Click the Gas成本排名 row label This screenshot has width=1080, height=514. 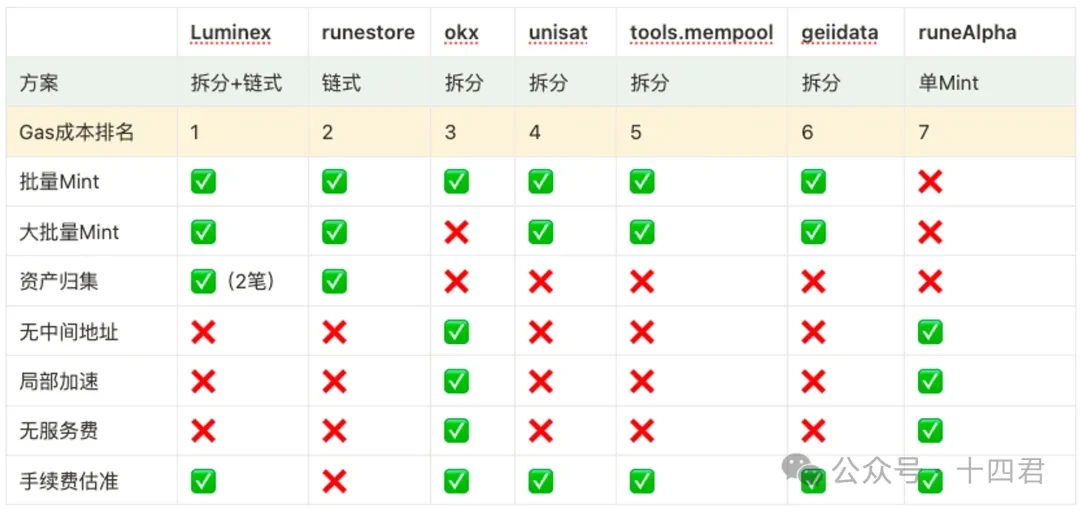point(76,132)
